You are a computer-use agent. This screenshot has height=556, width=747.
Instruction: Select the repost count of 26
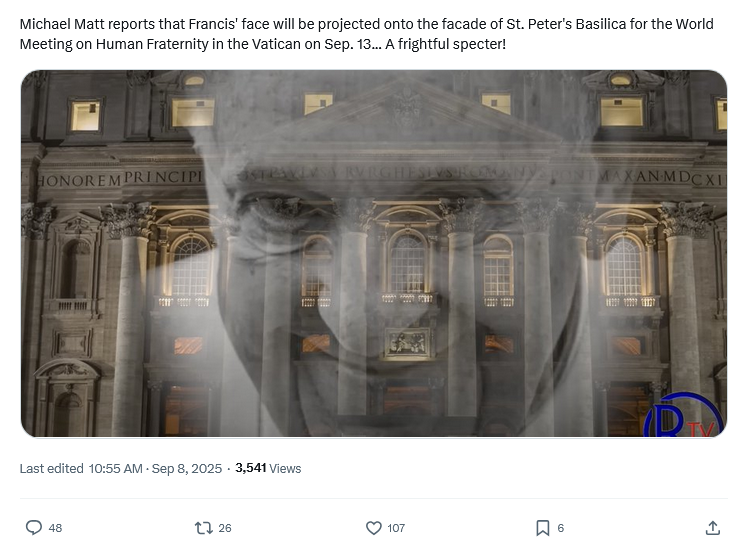pyautogui.click(x=225, y=528)
